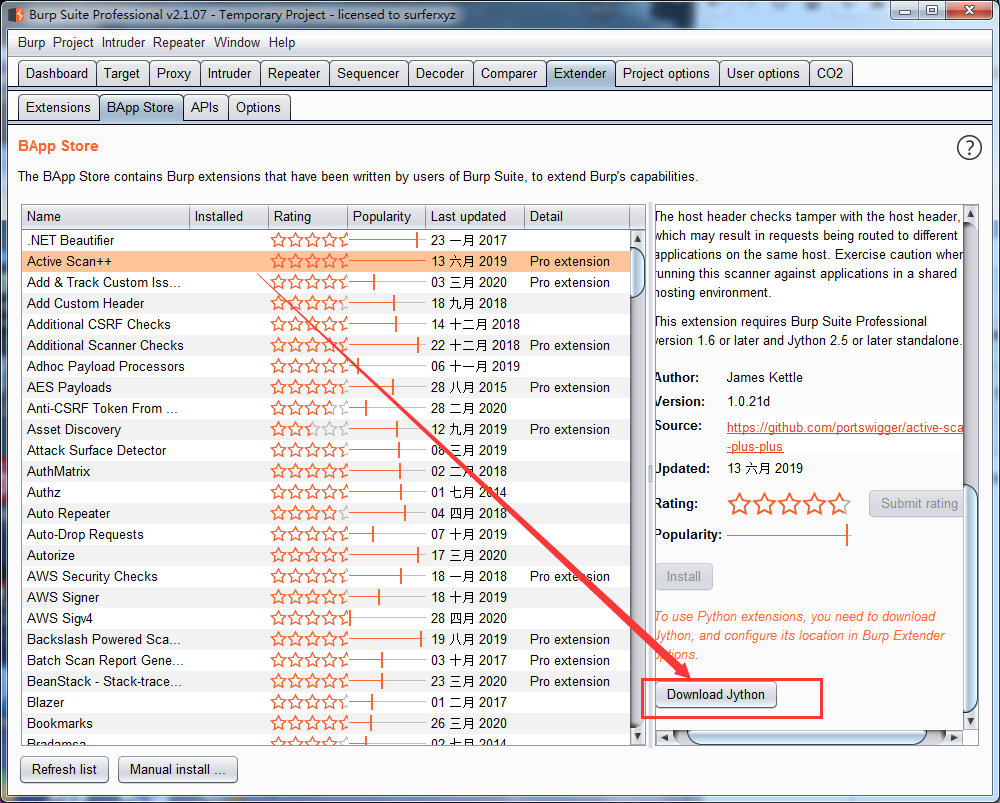Screen dimensions: 1000x803
Task: Select the Attack Surface Detector row
Action: [x=326, y=451]
